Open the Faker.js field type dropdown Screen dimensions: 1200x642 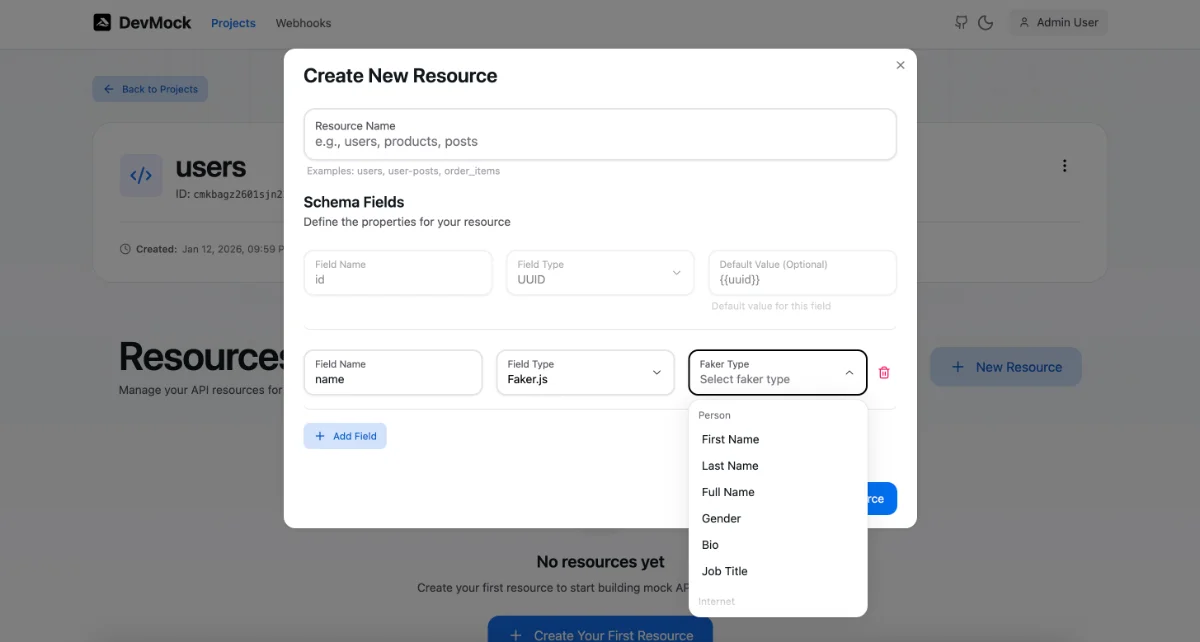[x=585, y=372]
